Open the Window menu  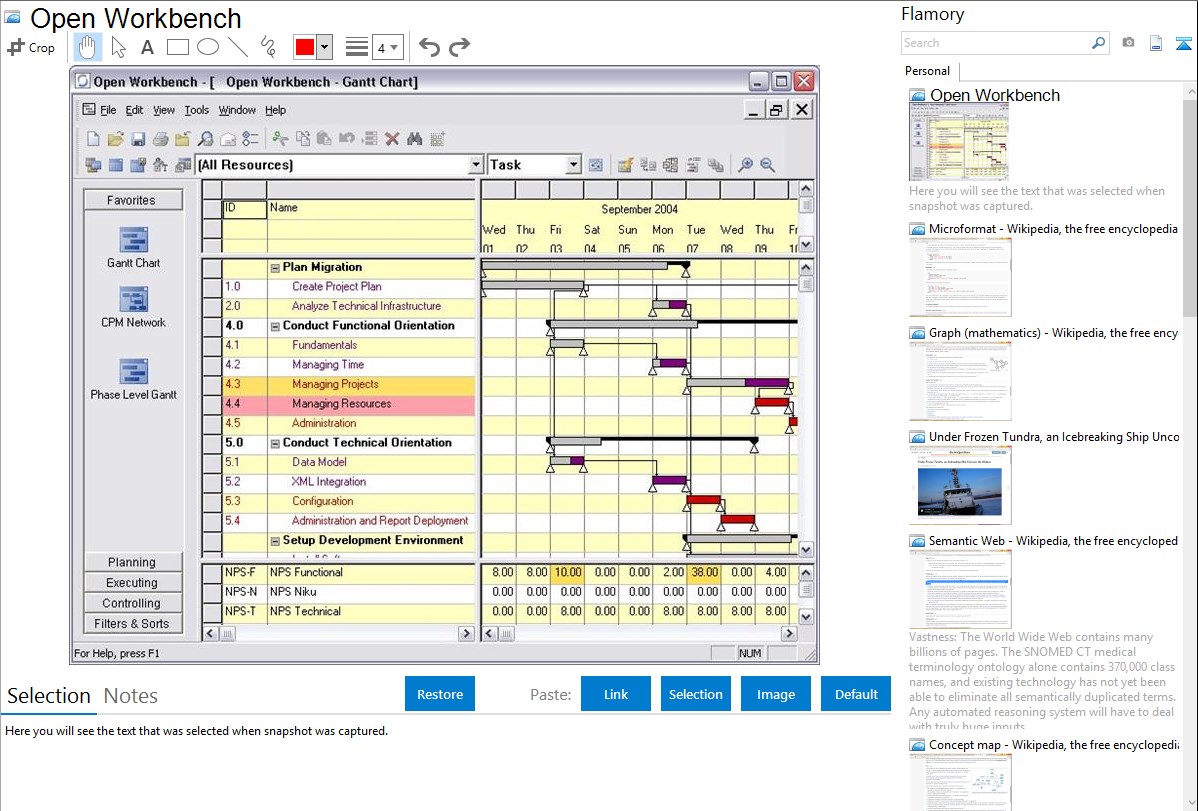(237, 110)
